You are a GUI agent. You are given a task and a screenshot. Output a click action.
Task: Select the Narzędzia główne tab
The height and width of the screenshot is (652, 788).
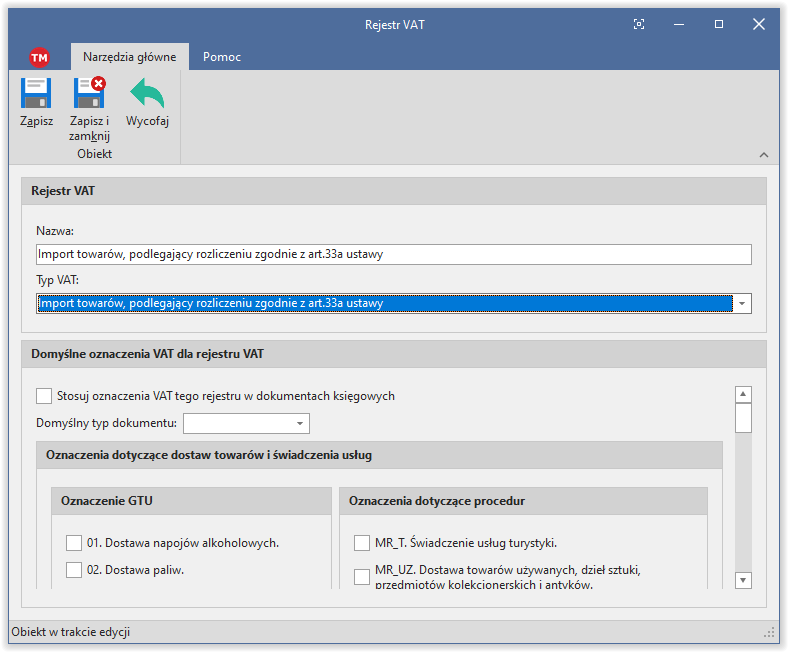[x=129, y=57]
